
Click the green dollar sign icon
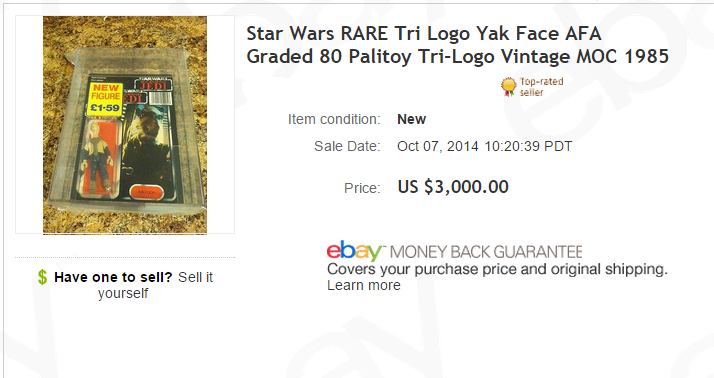click(42, 277)
